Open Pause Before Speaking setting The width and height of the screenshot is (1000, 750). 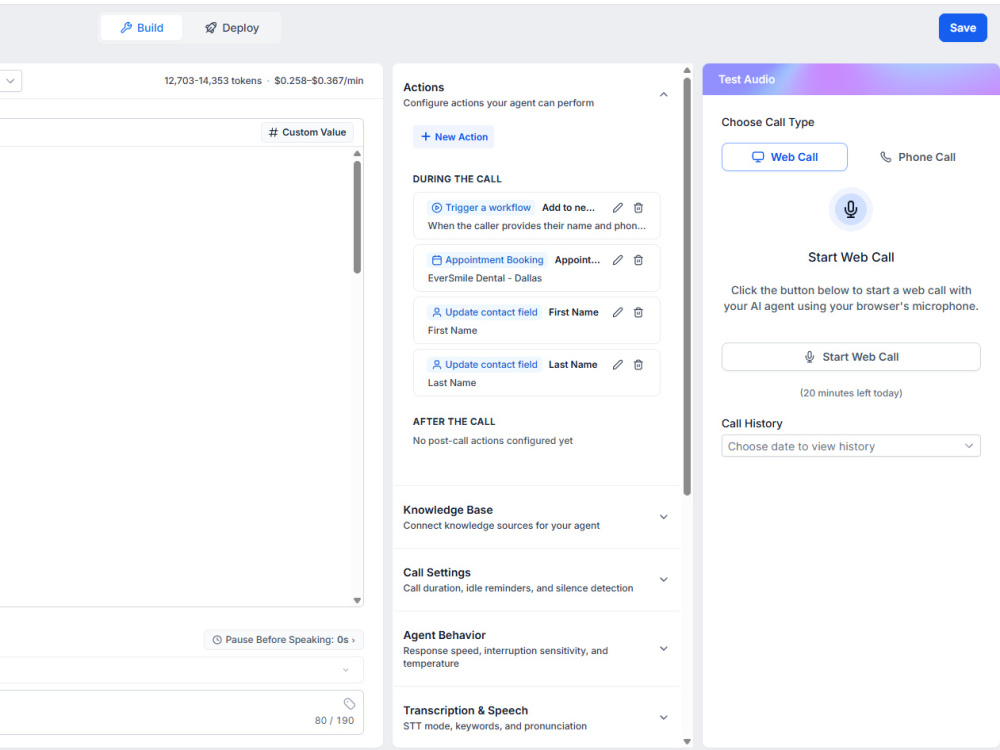pos(283,640)
